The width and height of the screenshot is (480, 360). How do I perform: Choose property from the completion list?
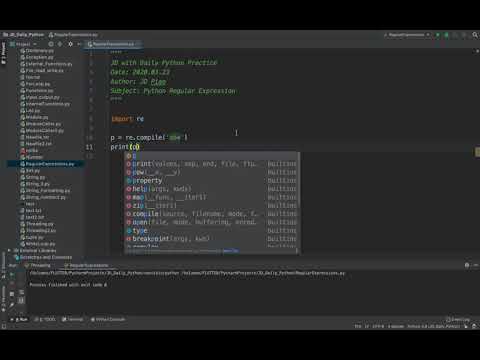pos(212,180)
